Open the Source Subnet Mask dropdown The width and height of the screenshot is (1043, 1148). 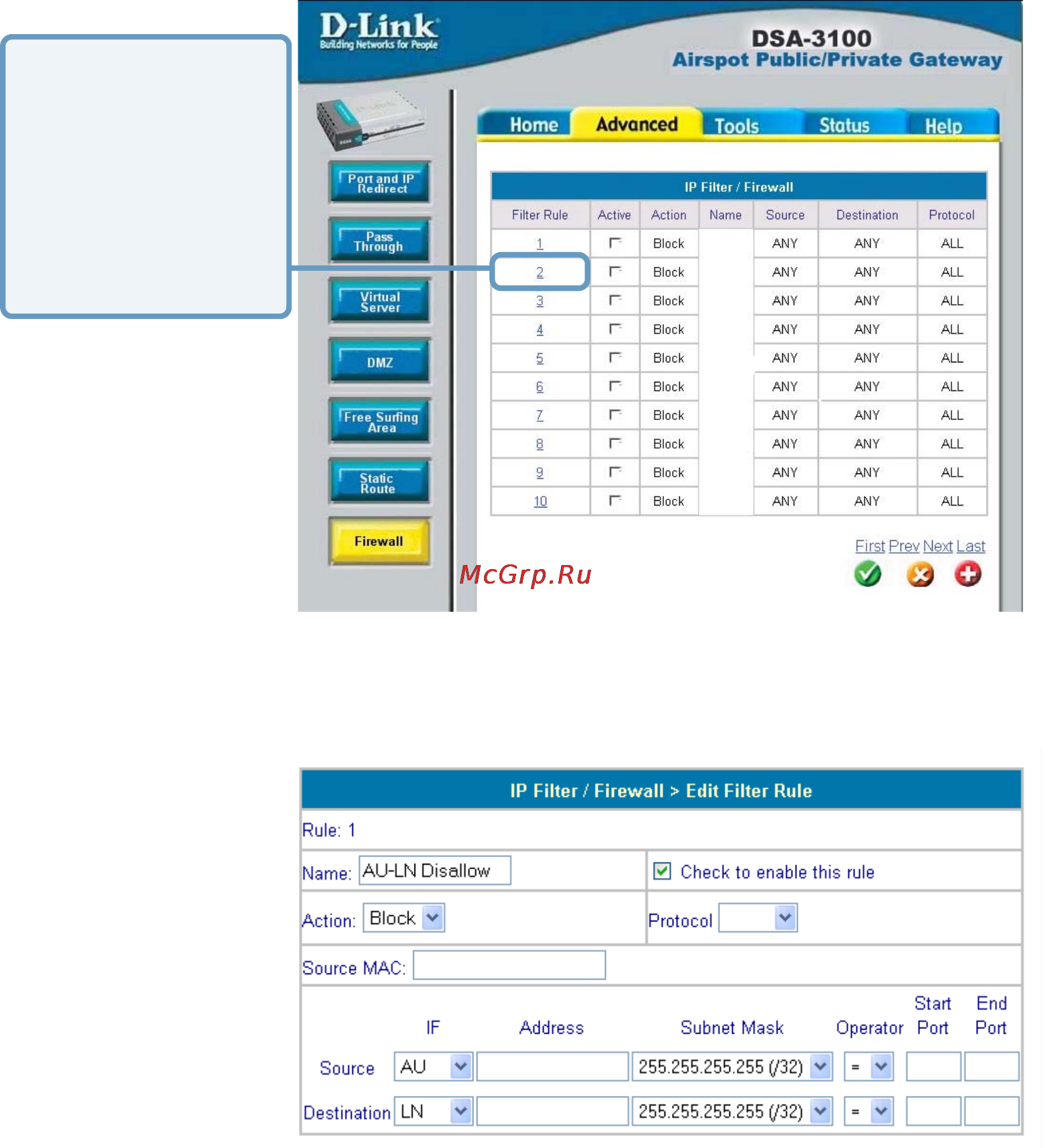[x=732, y=1066]
